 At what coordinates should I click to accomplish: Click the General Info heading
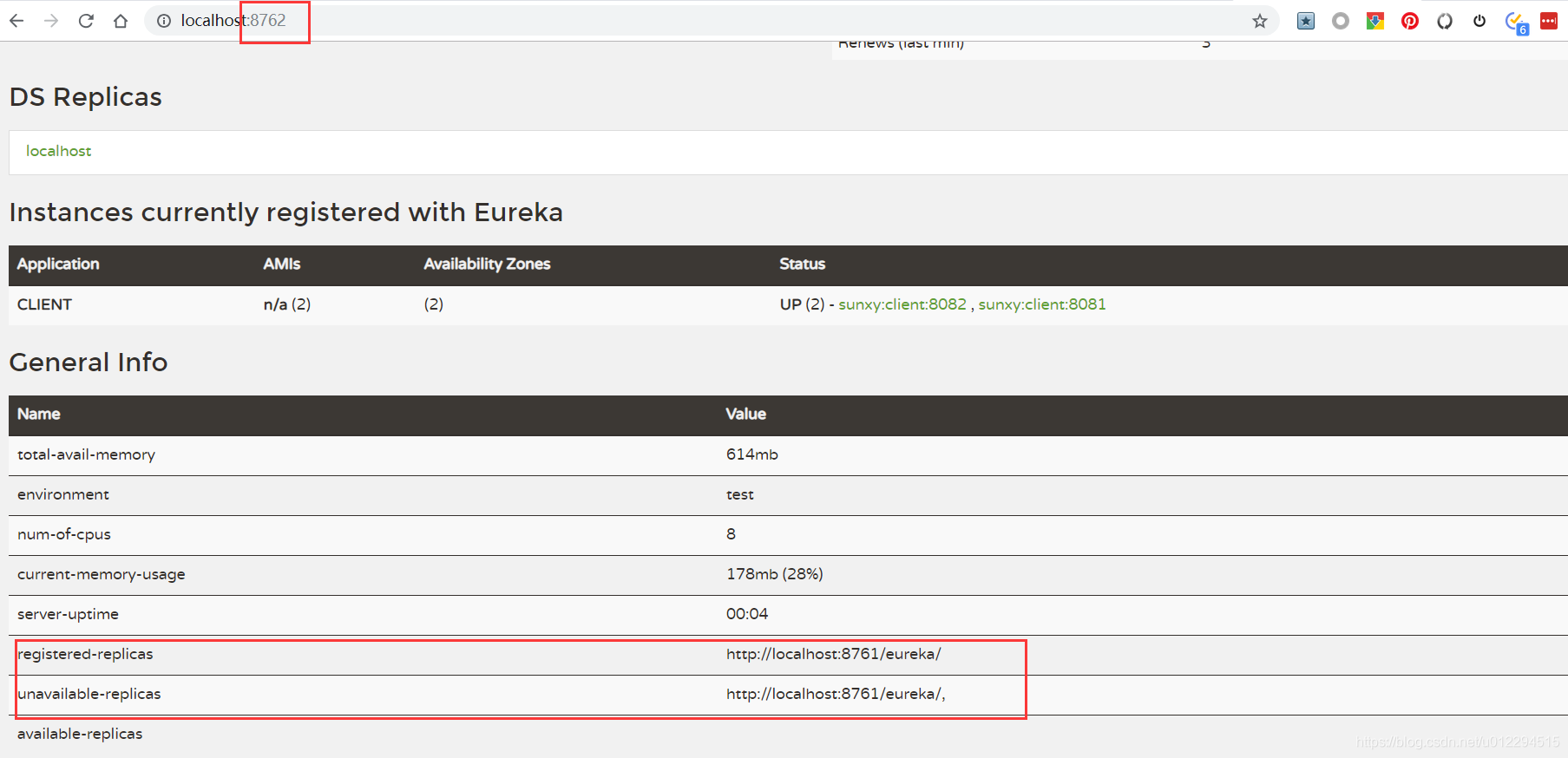[89, 363]
